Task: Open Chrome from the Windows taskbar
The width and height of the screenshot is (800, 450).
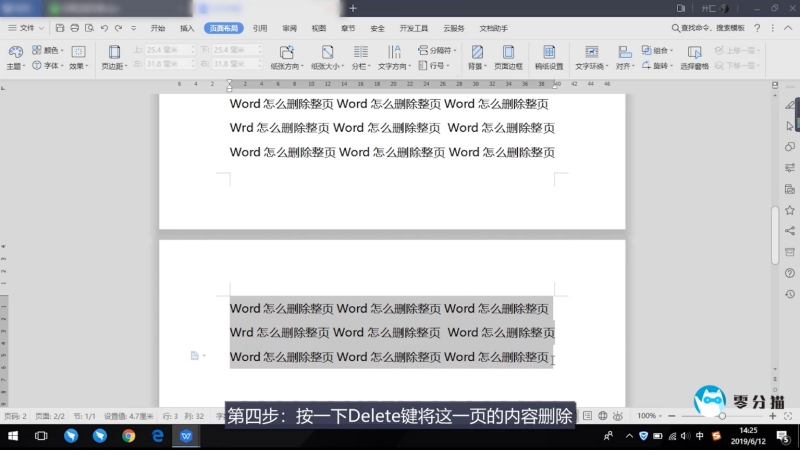Action: [128, 436]
